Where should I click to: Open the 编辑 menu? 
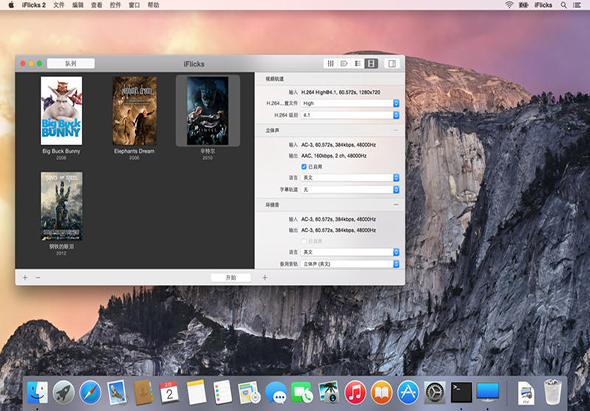(x=78, y=5)
